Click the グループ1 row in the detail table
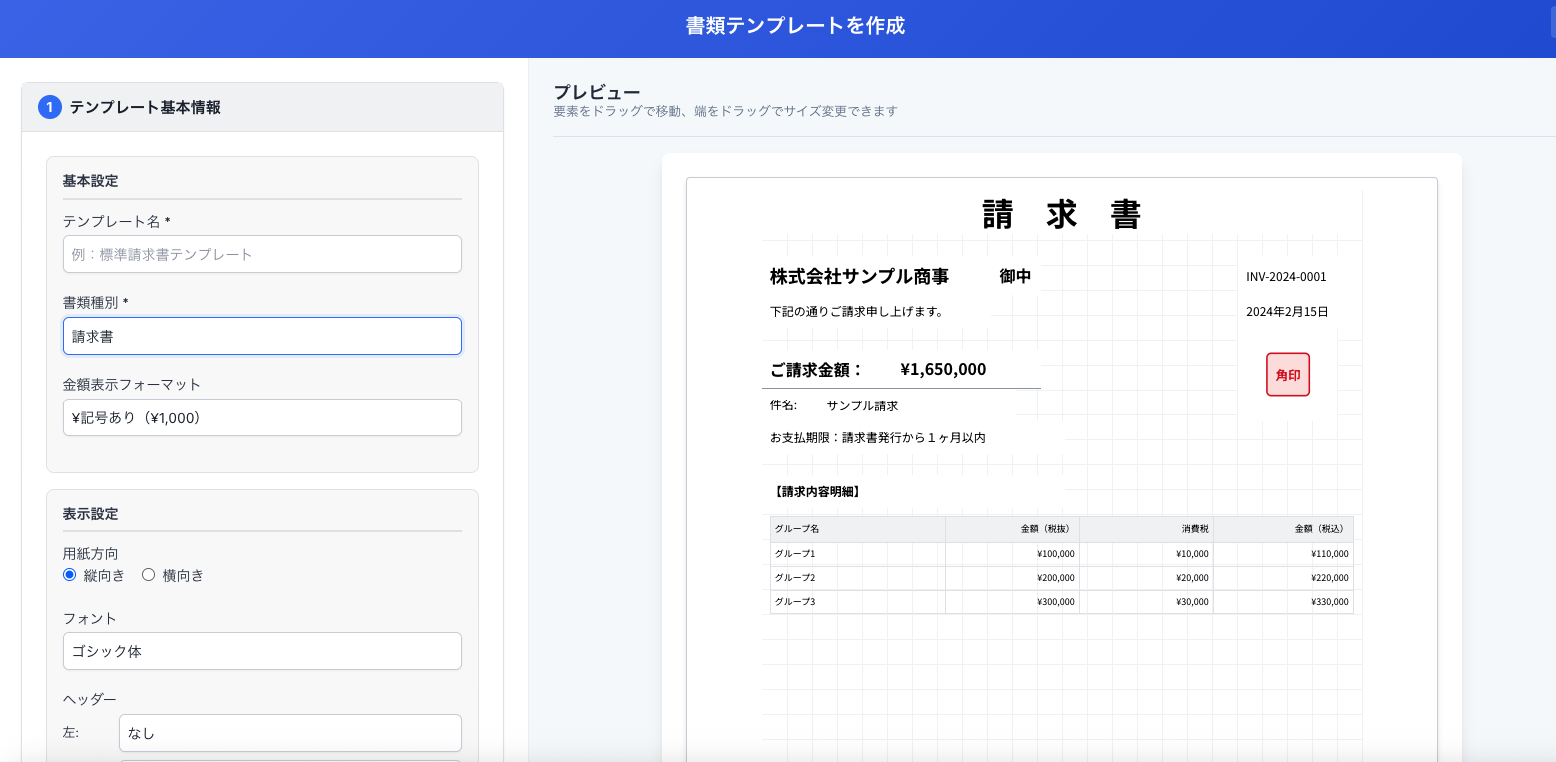The image size is (1556, 762). (795, 553)
